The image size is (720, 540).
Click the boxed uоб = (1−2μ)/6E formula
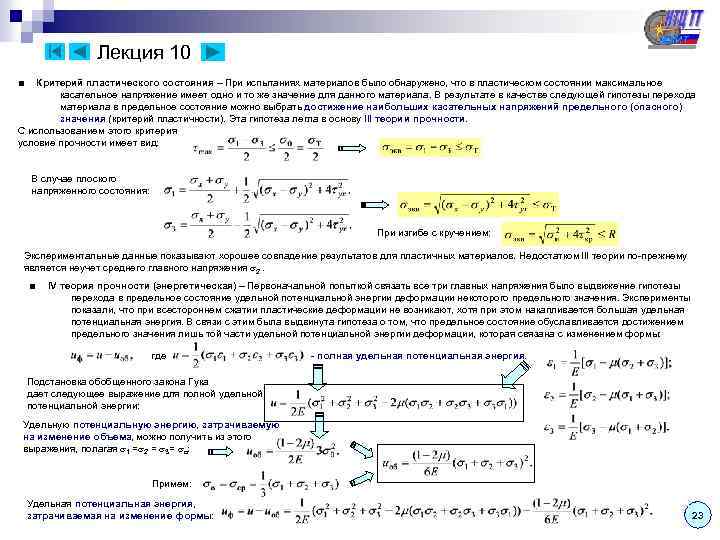point(456,463)
